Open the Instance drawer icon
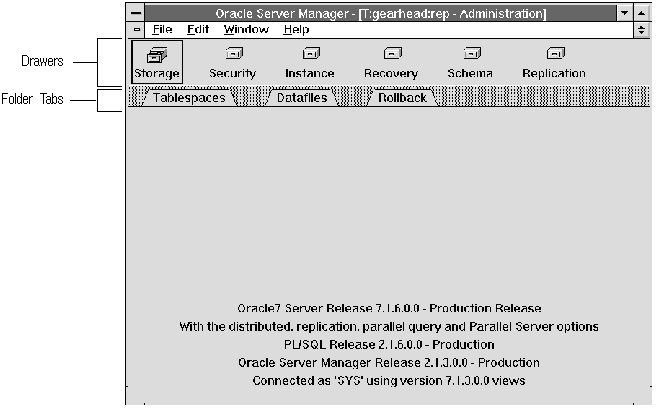This screenshot has height=409, width=656. coord(310,63)
